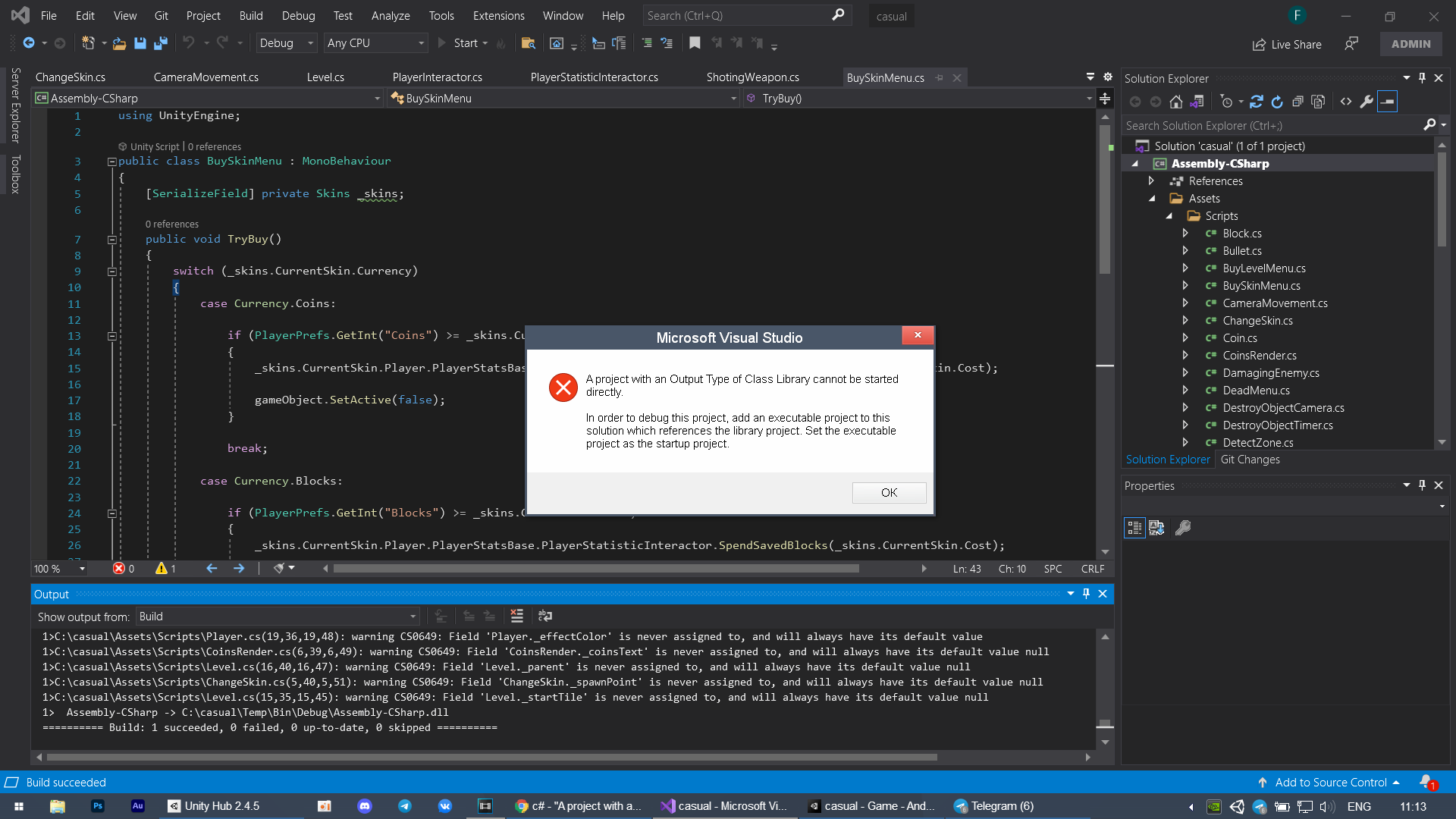Close the Microsoft Visual Studio error dialog
This screenshot has height=819, width=1456.
coord(918,335)
